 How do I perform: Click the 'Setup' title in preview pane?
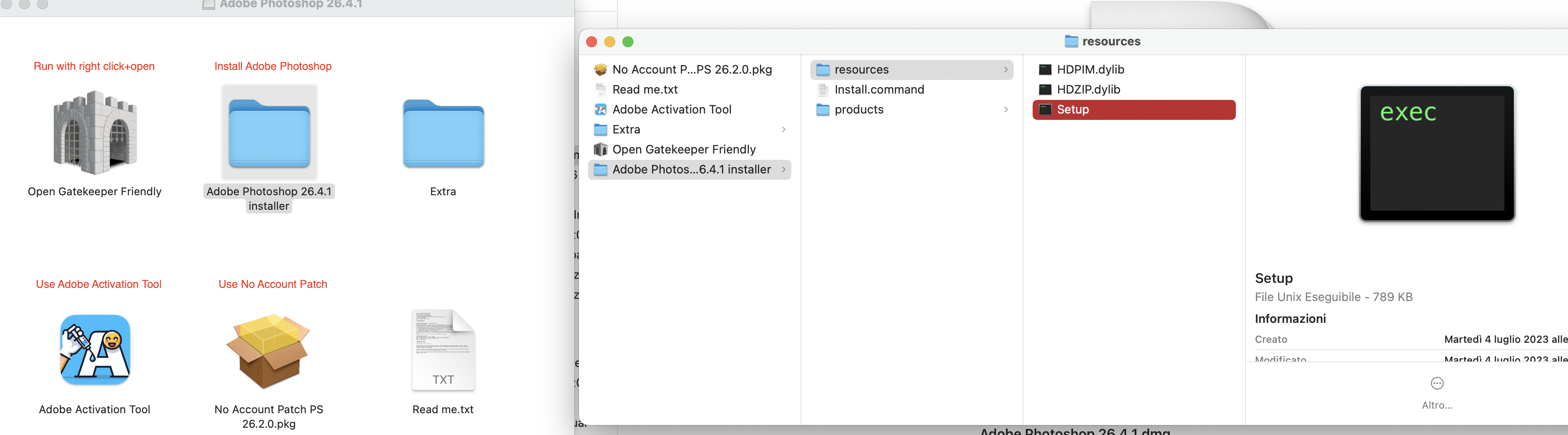(x=1274, y=278)
